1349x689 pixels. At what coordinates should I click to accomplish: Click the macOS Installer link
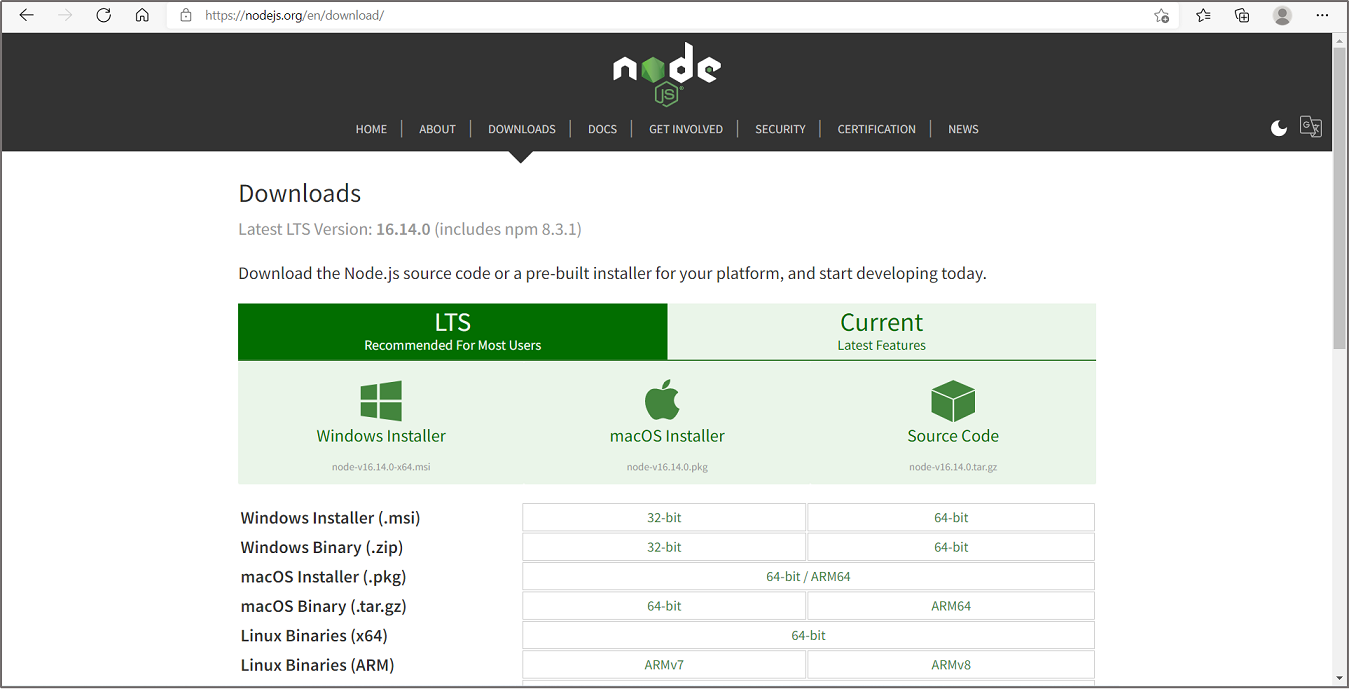tap(667, 436)
